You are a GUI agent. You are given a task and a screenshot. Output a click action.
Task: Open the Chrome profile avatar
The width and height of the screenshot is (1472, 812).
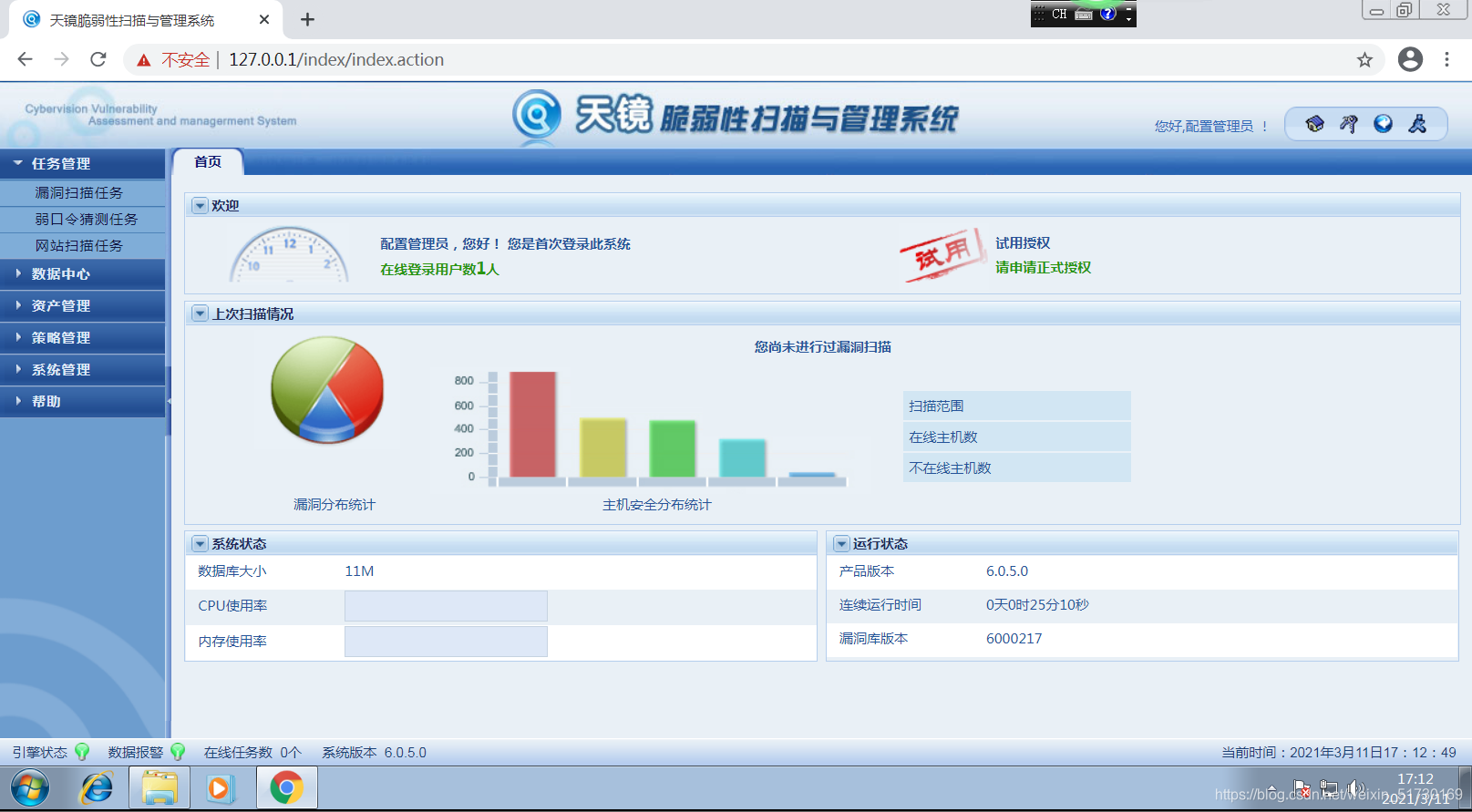pos(1410,59)
